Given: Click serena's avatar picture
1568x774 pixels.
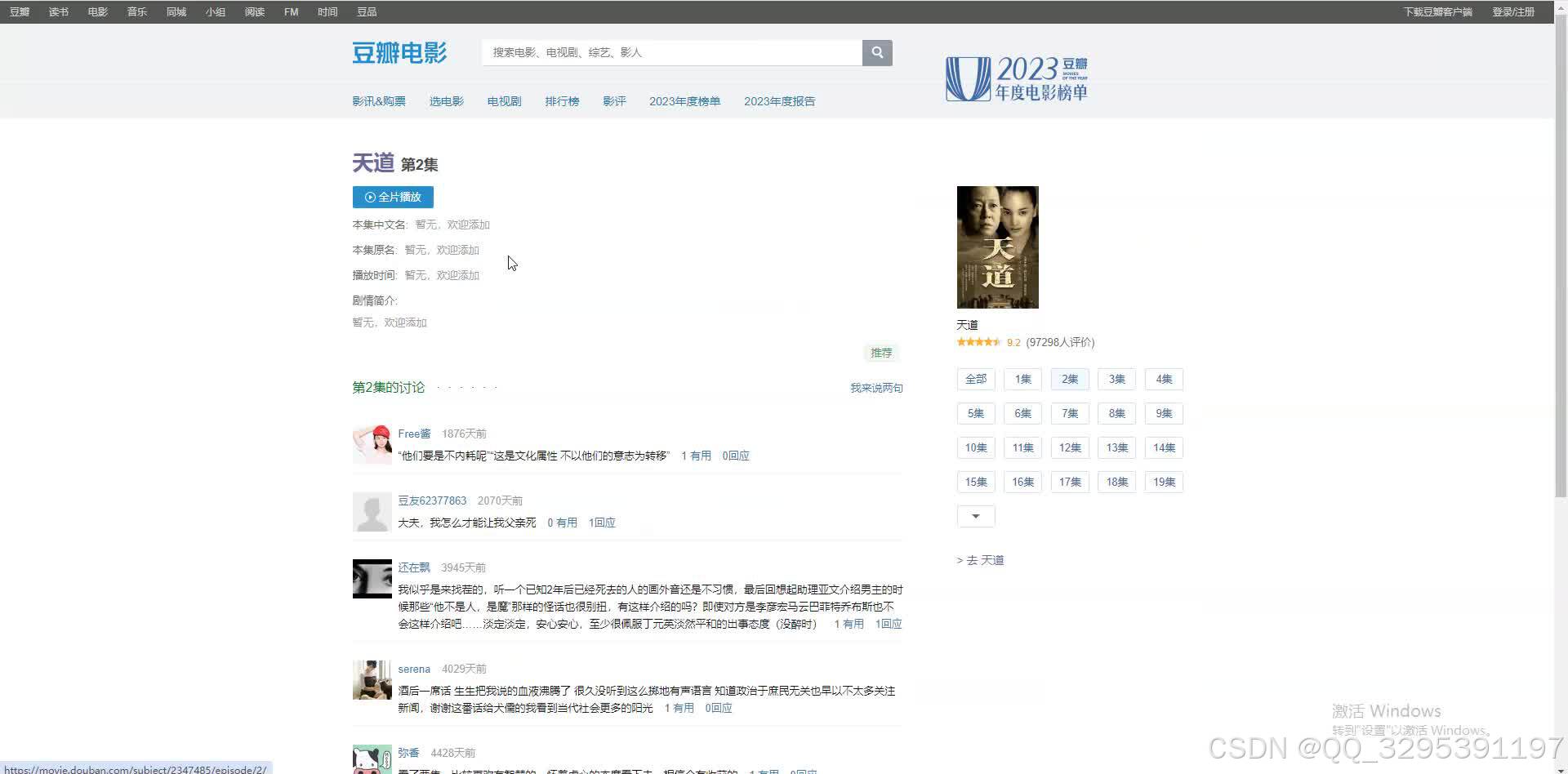Looking at the screenshot, I should [372, 680].
